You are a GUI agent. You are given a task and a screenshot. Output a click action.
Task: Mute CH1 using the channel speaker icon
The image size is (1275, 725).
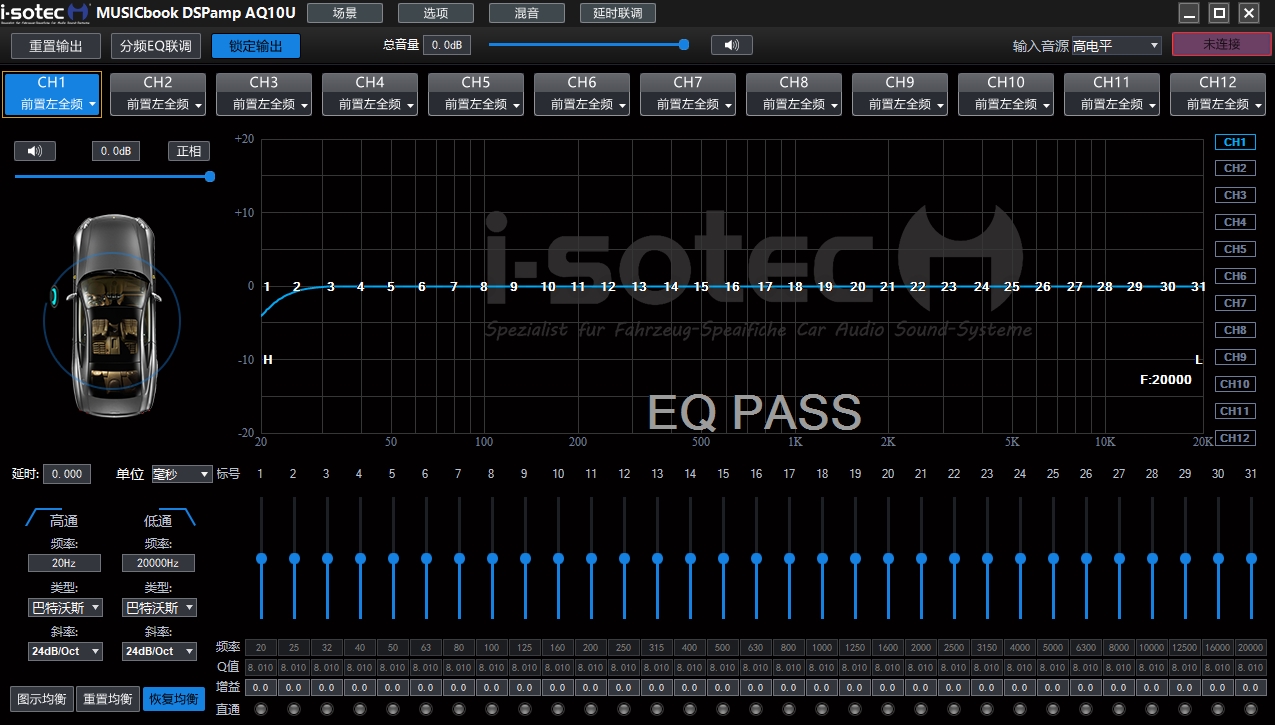(35, 151)
